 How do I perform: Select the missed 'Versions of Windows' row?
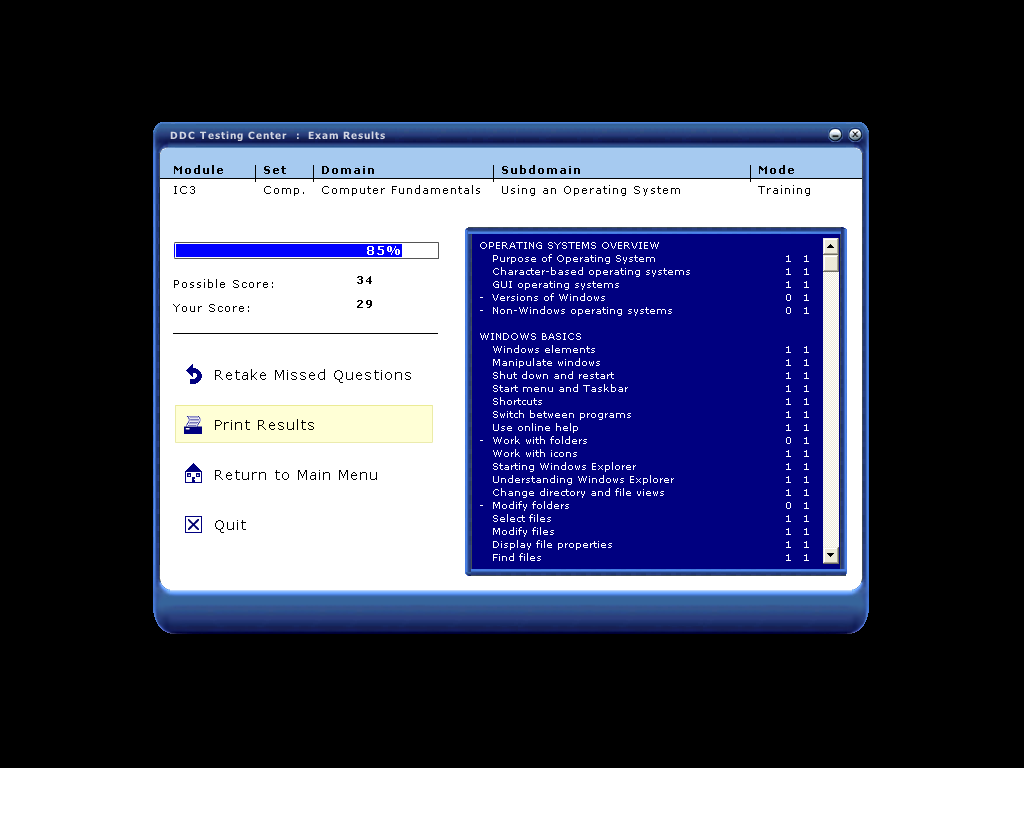pyautogui.click(x=645, y=298)
